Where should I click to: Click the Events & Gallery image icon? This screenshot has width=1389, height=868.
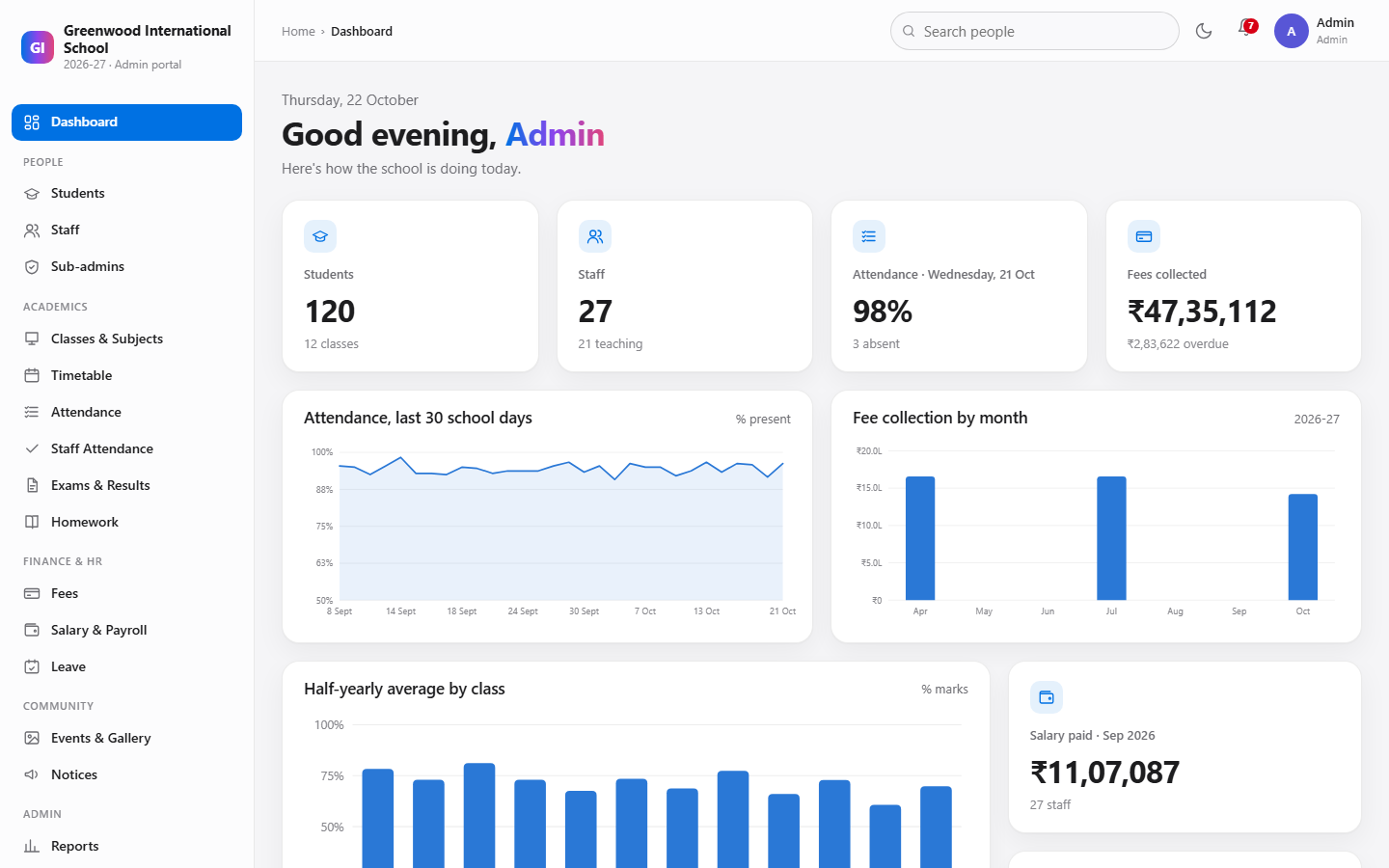[32, 739]
